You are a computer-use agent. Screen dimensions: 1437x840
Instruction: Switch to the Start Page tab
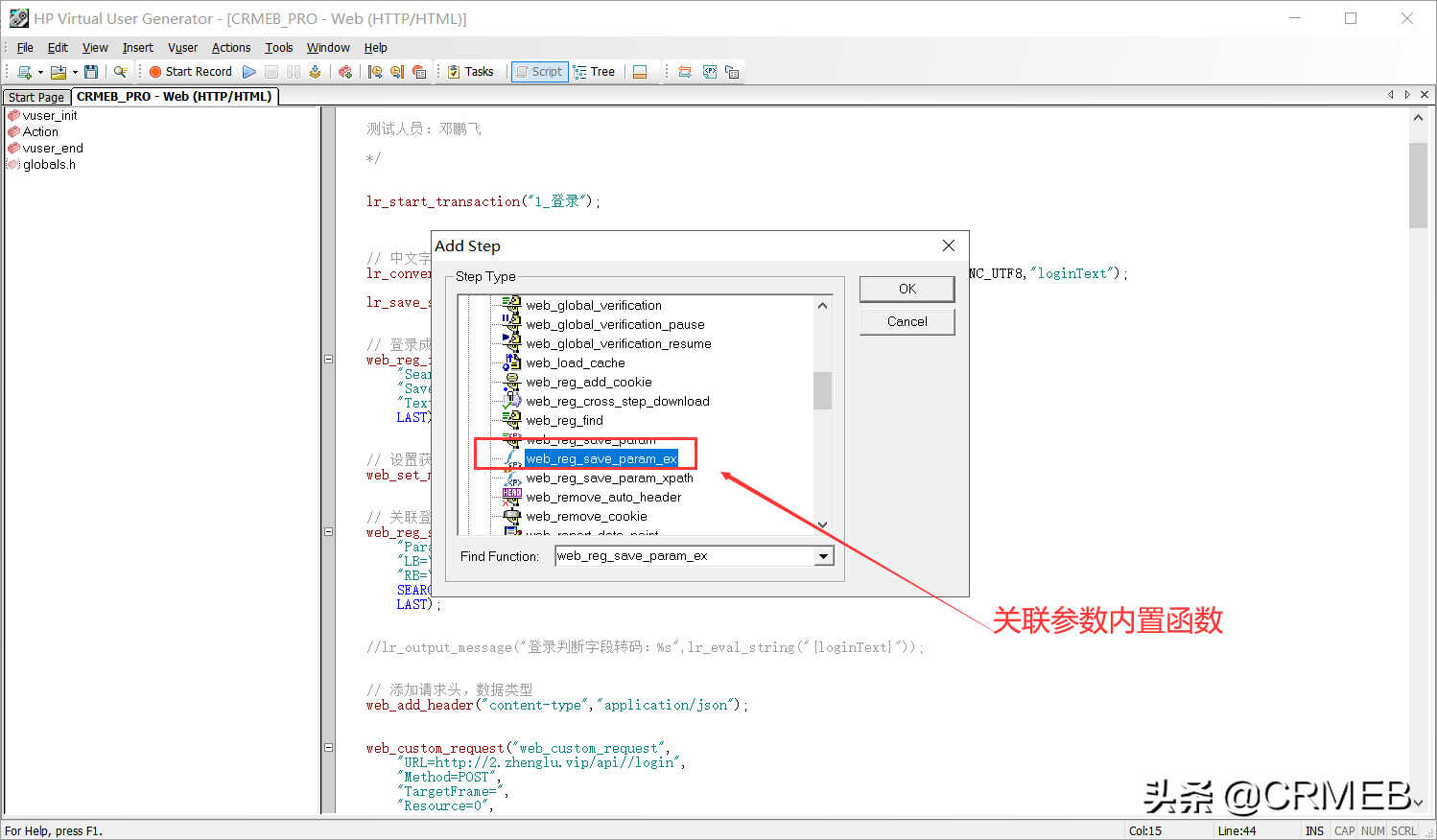(x=36, y=97)
